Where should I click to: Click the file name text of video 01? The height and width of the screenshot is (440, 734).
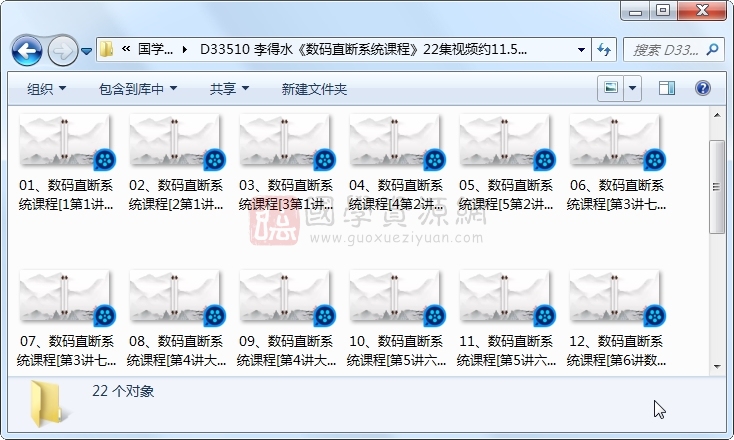tap(66, 195)
